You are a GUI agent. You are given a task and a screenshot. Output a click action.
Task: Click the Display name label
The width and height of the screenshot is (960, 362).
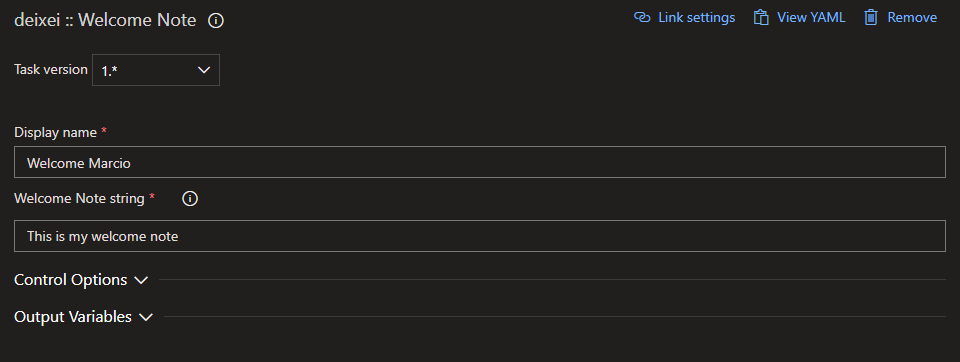[56, 132]
